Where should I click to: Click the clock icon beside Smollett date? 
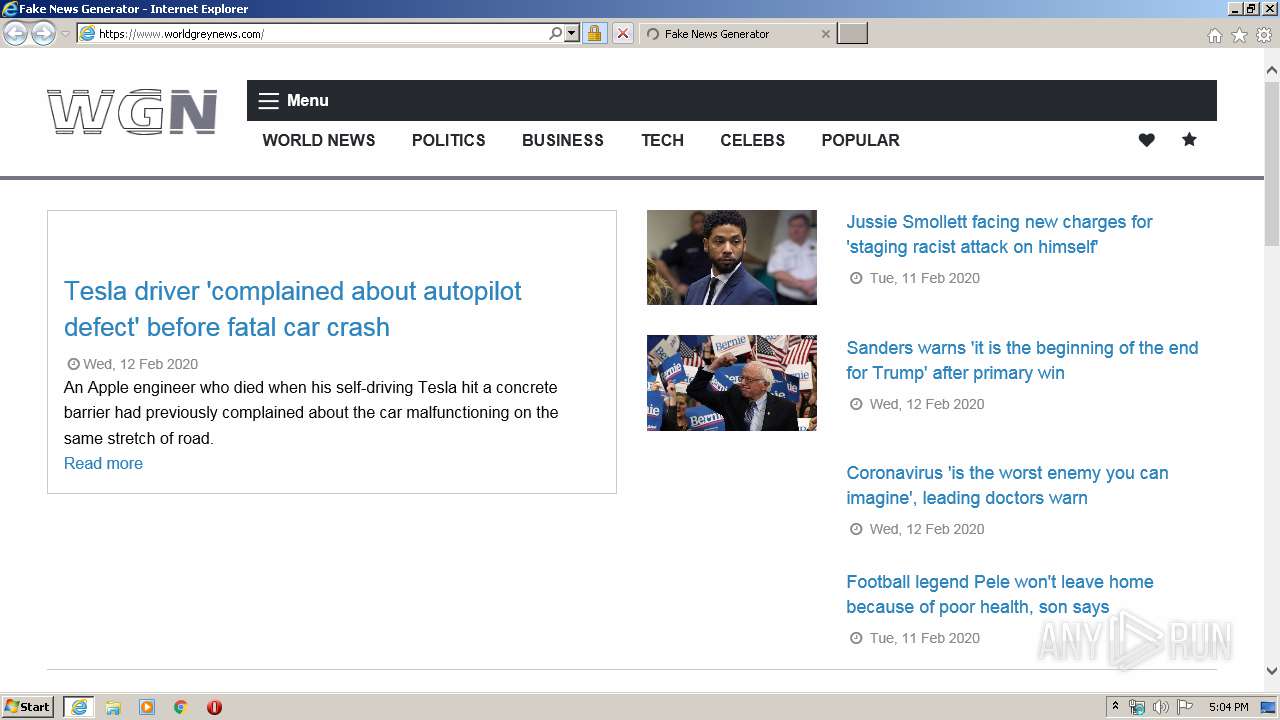pyautogui.click(x=856, y=278)
